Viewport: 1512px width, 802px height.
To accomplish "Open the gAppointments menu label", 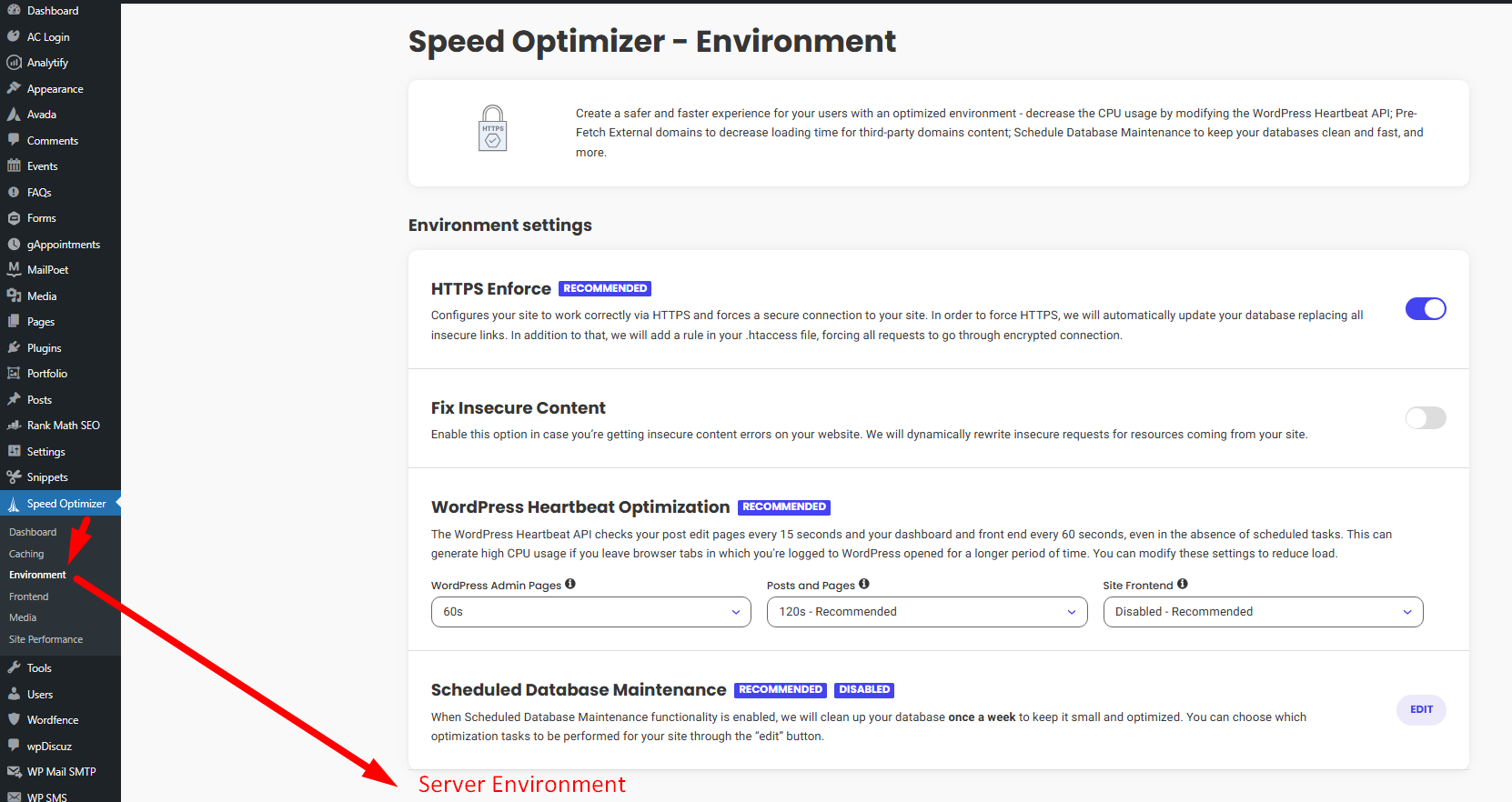I will click(64, 245).
